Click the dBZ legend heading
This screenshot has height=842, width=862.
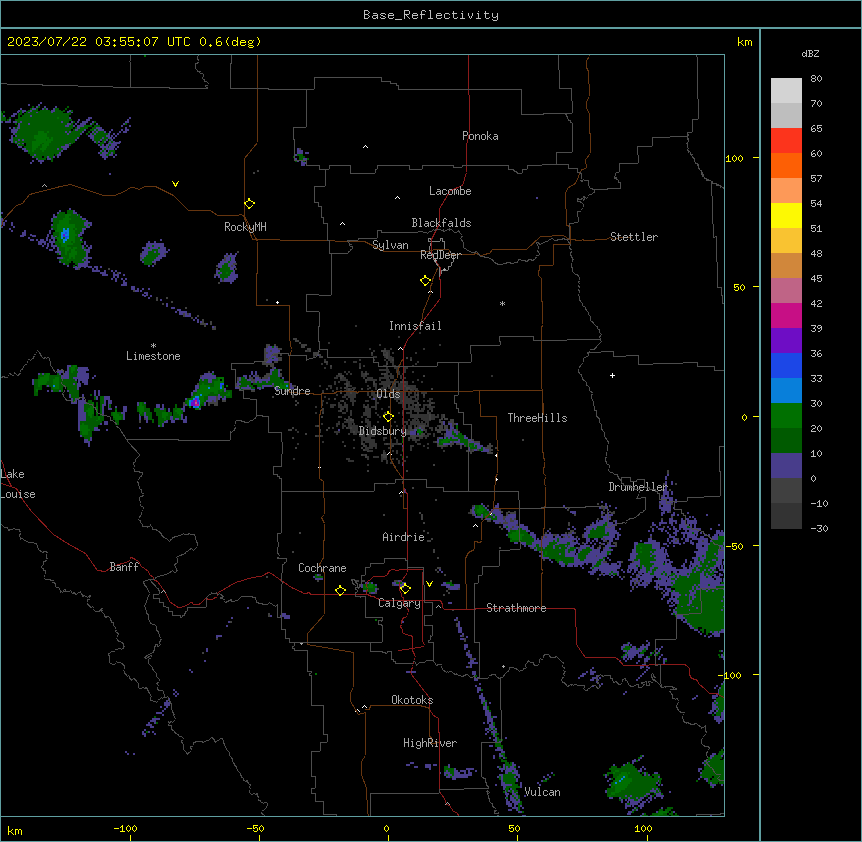pyautogui.click(x=810, y=53)
